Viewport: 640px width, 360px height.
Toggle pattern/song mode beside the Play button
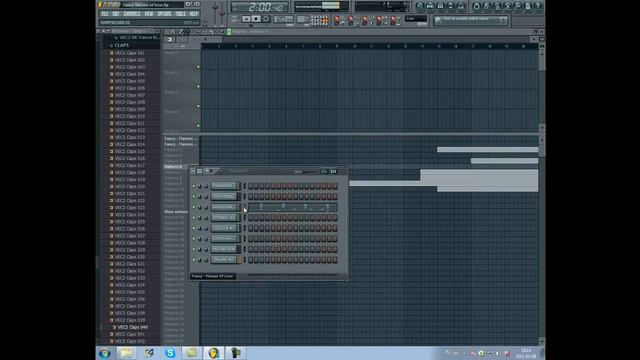(x=235, y=19)
